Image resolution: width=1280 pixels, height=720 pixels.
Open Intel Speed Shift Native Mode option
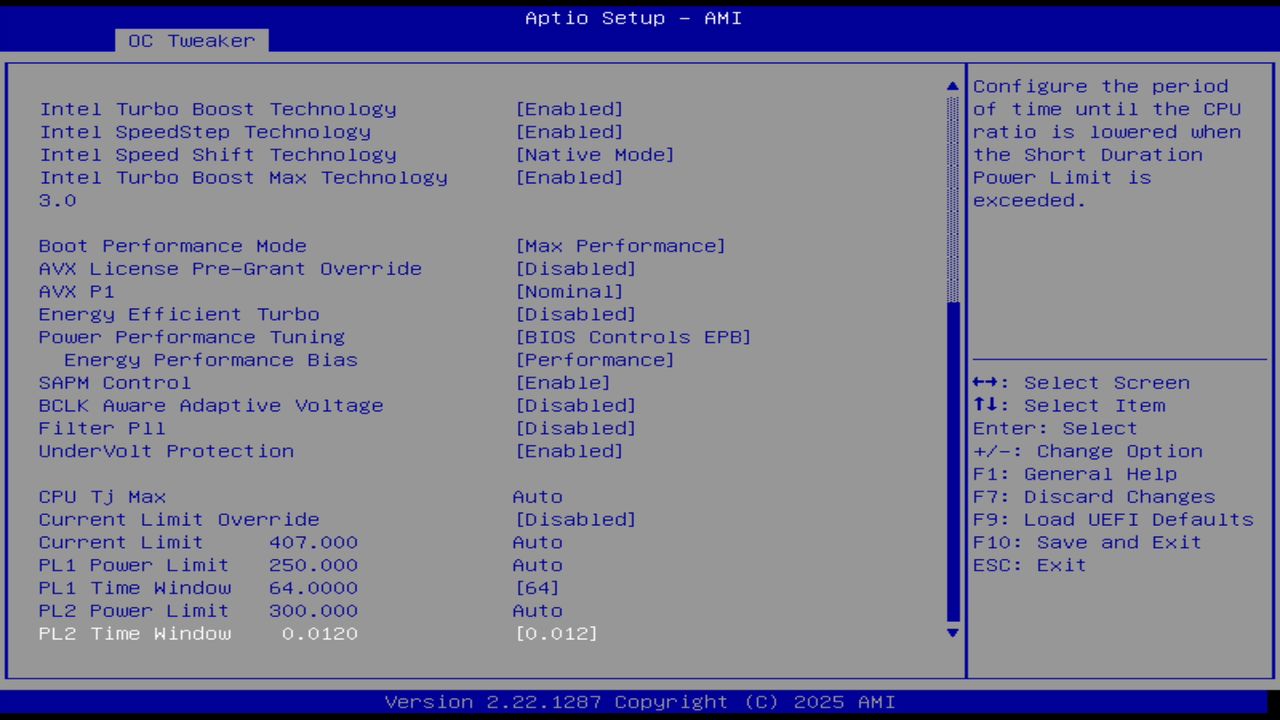595,155
